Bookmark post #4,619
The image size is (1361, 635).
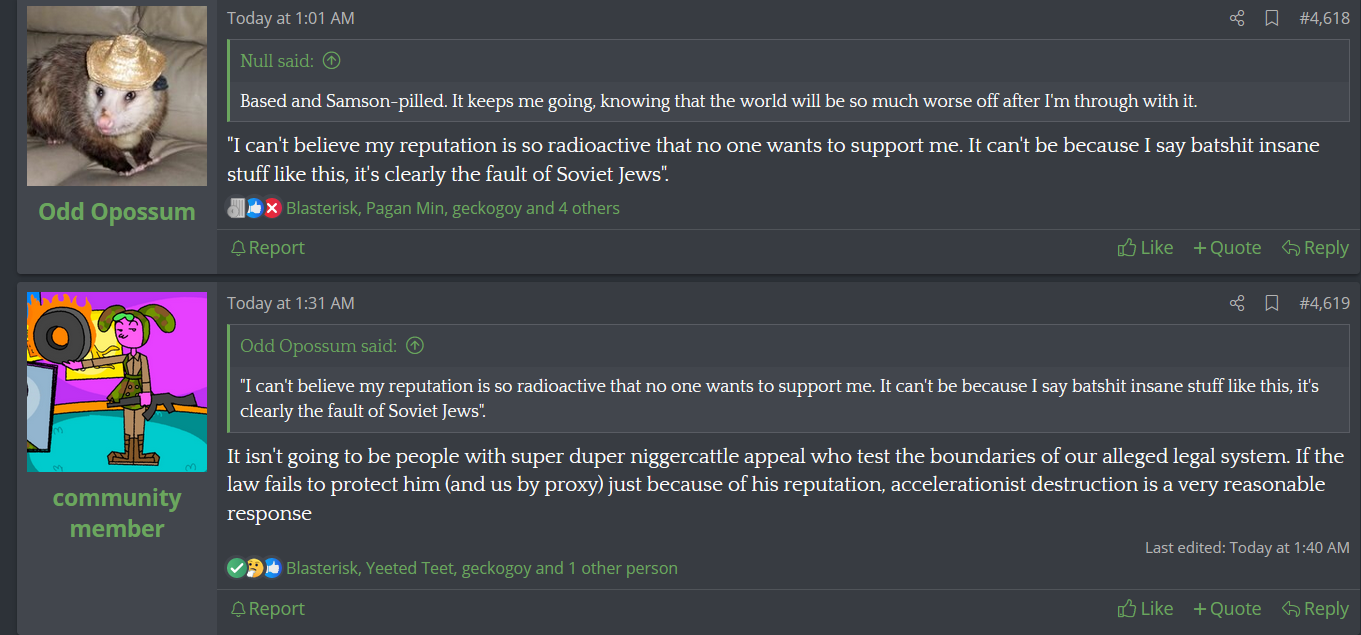[1272, 303]
